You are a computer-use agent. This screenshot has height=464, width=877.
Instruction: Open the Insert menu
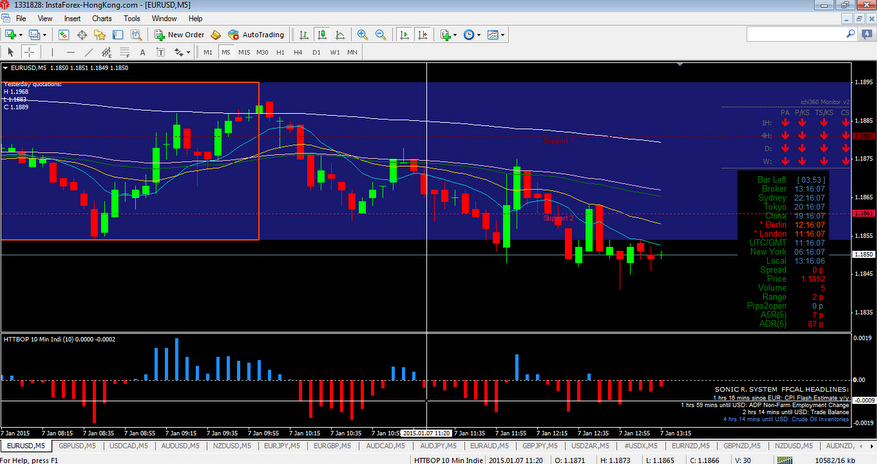click(x=72, y=18)
